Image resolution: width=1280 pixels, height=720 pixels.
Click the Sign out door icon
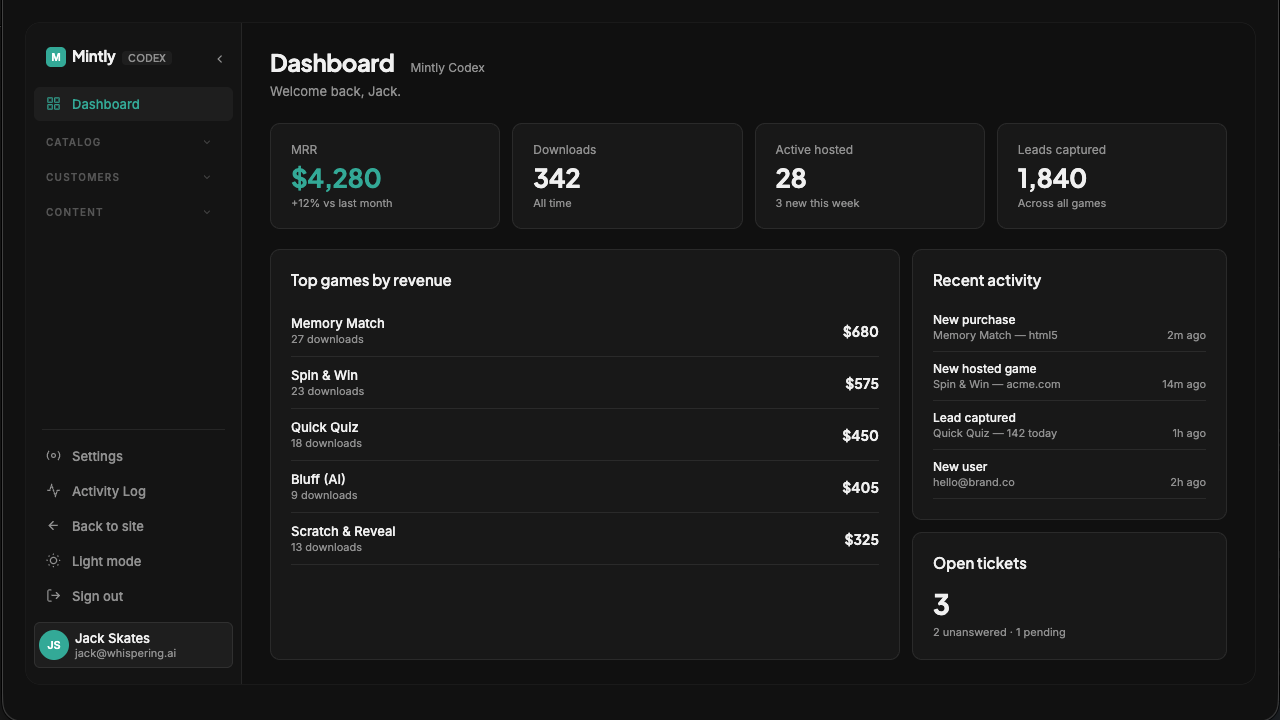pos(54,596)
